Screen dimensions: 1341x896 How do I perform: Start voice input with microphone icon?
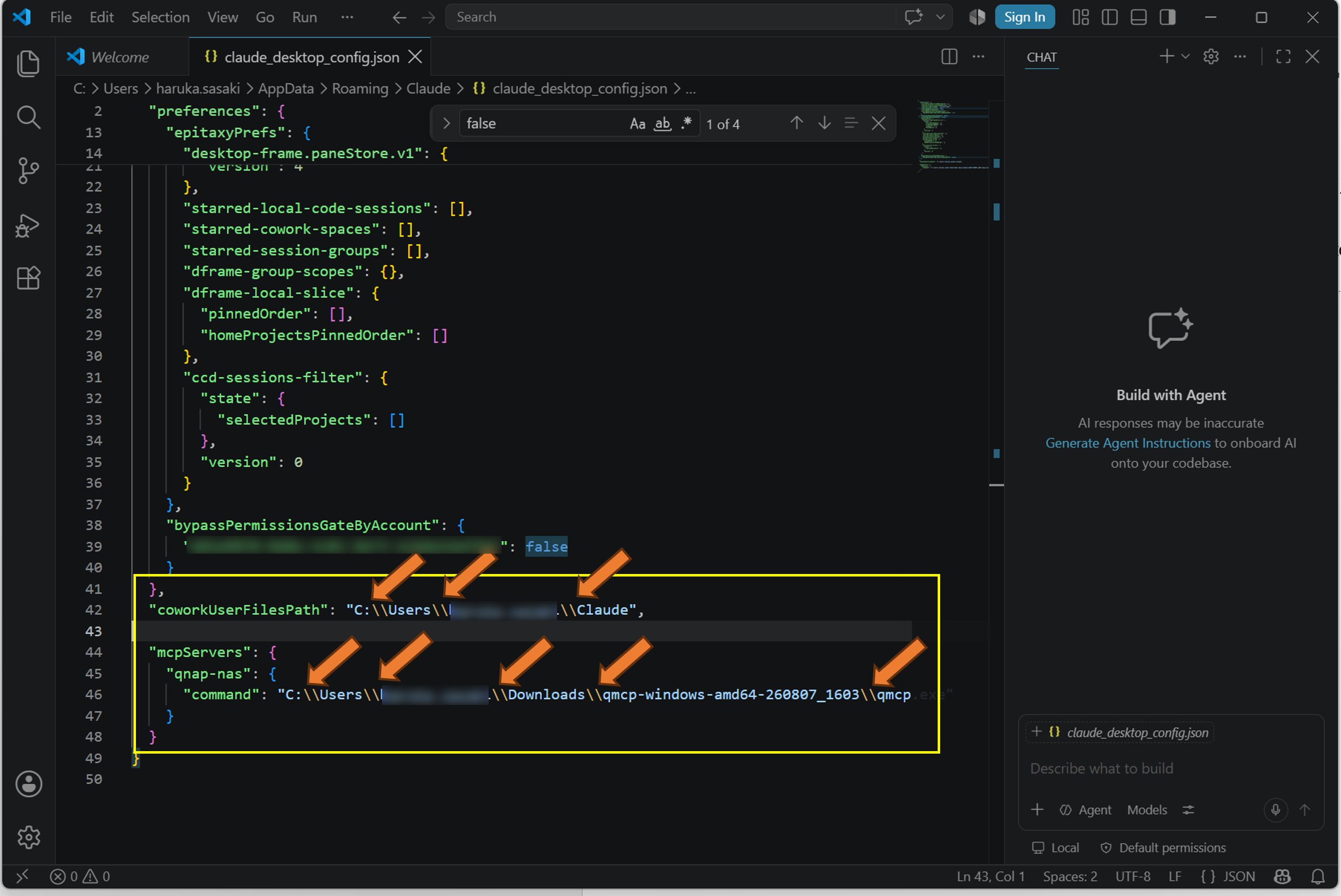pyautogui.click(x=1276, y=810)
